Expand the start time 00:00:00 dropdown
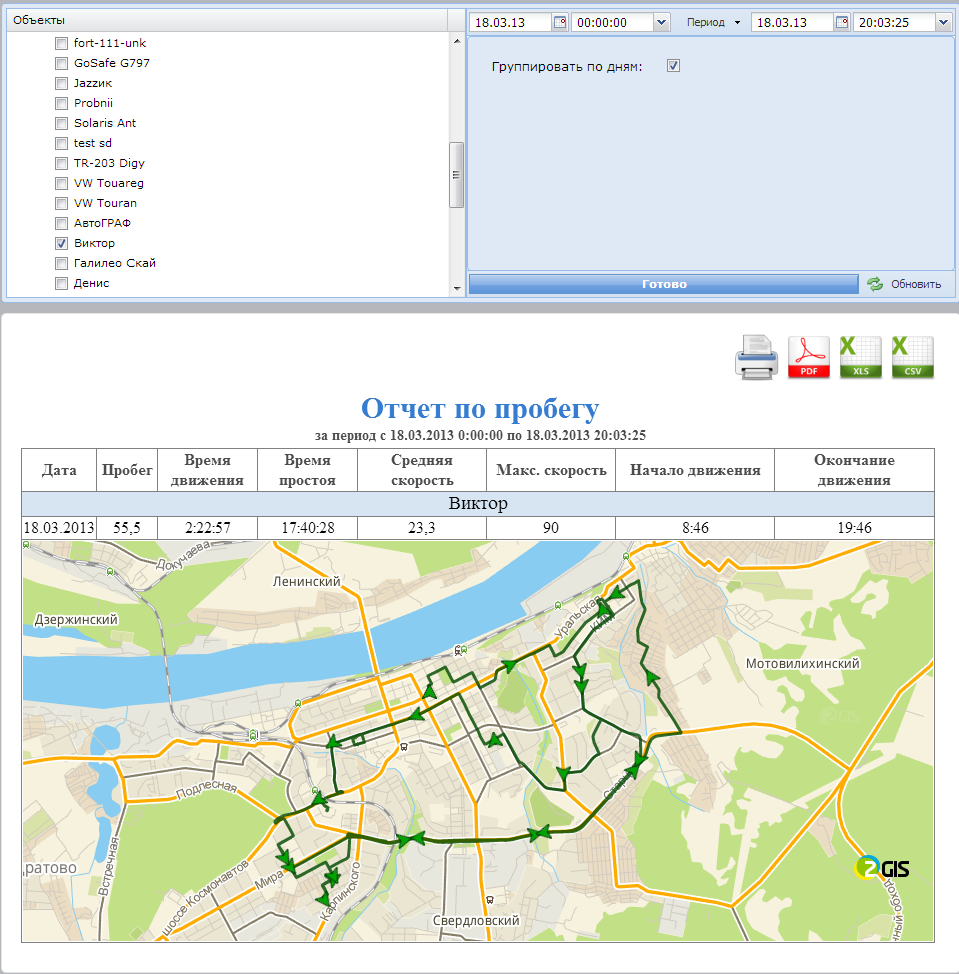 (x=661, y=22)
